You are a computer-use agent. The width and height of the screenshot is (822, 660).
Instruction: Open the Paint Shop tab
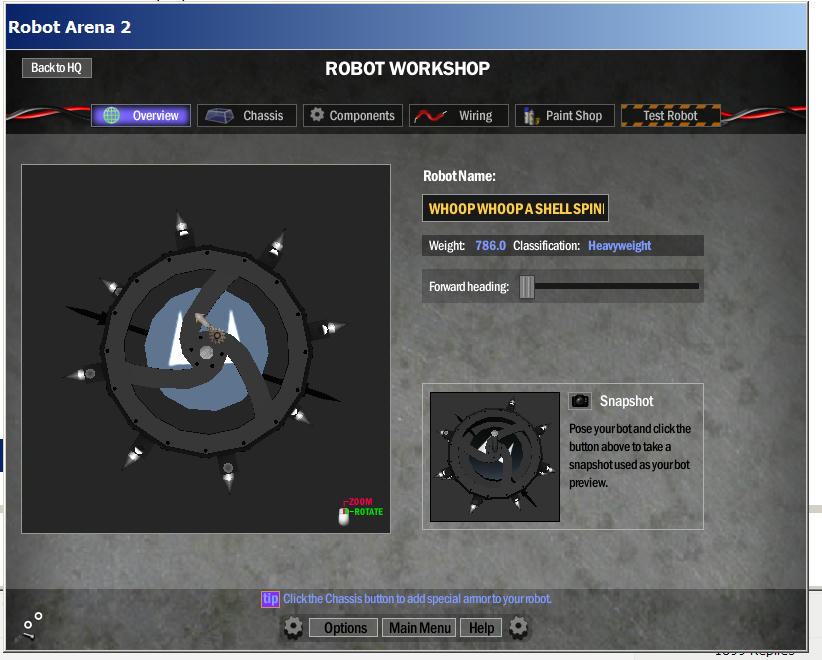[x=565, y=115]
